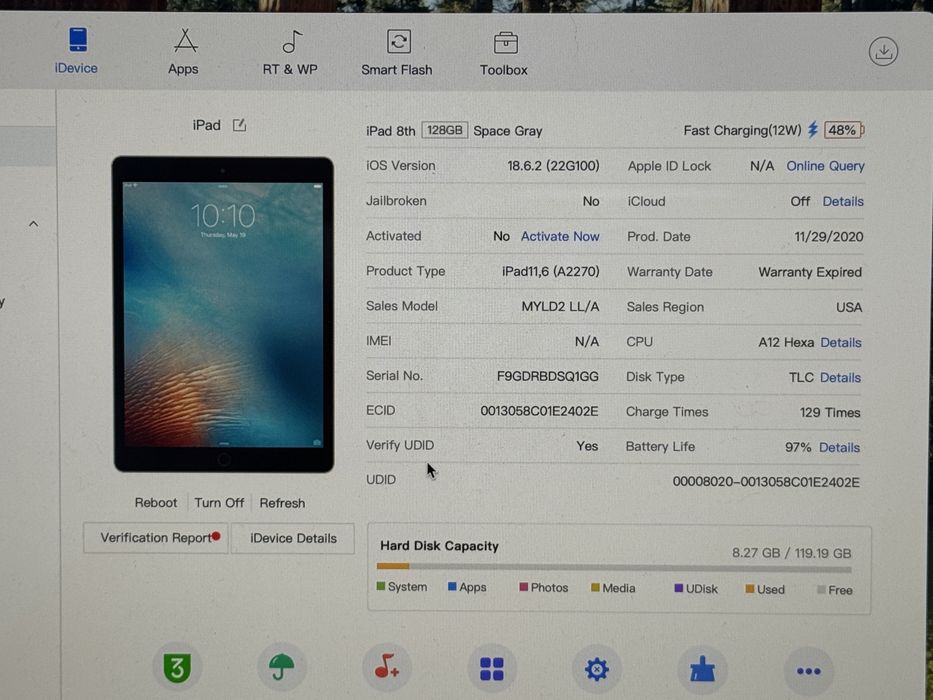Click the Verify UDID Yes value
The width and height of the screenshot is (933, 700).
click(587, 446)
